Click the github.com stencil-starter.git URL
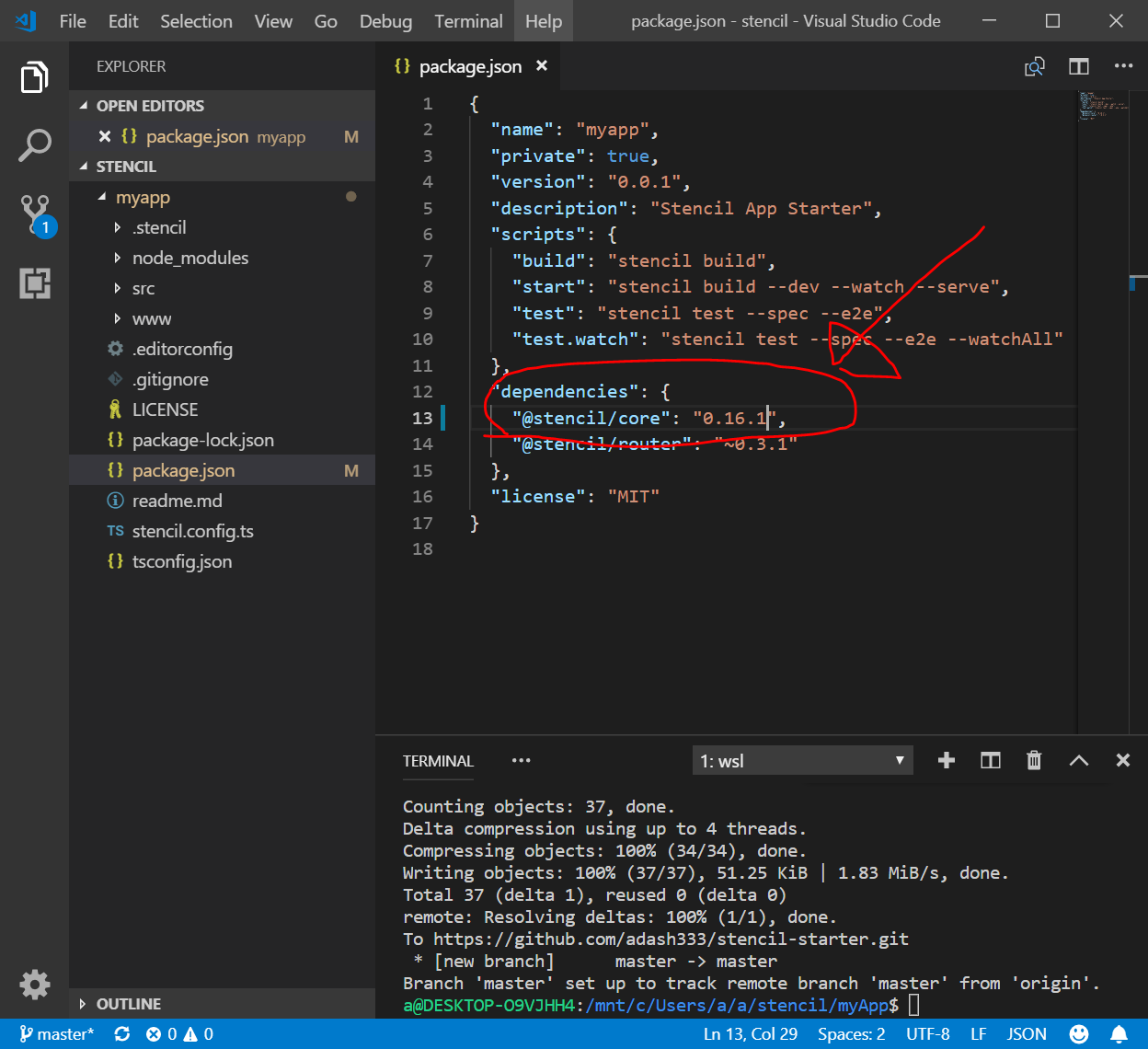The width and height of the screenshot is (1148, 1049). [x=671, y=939]
